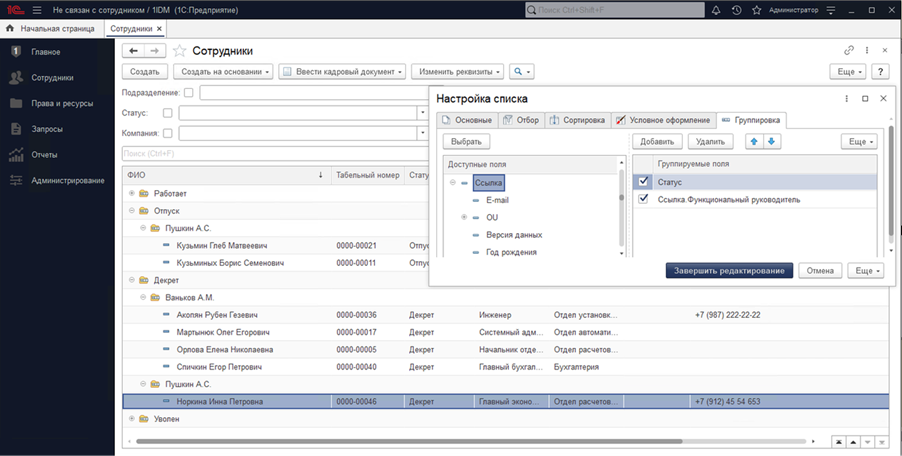Viewport: 902px width, 456px height.
Task: Click Завершить редактирование button
Action: [x=730, y=271]
